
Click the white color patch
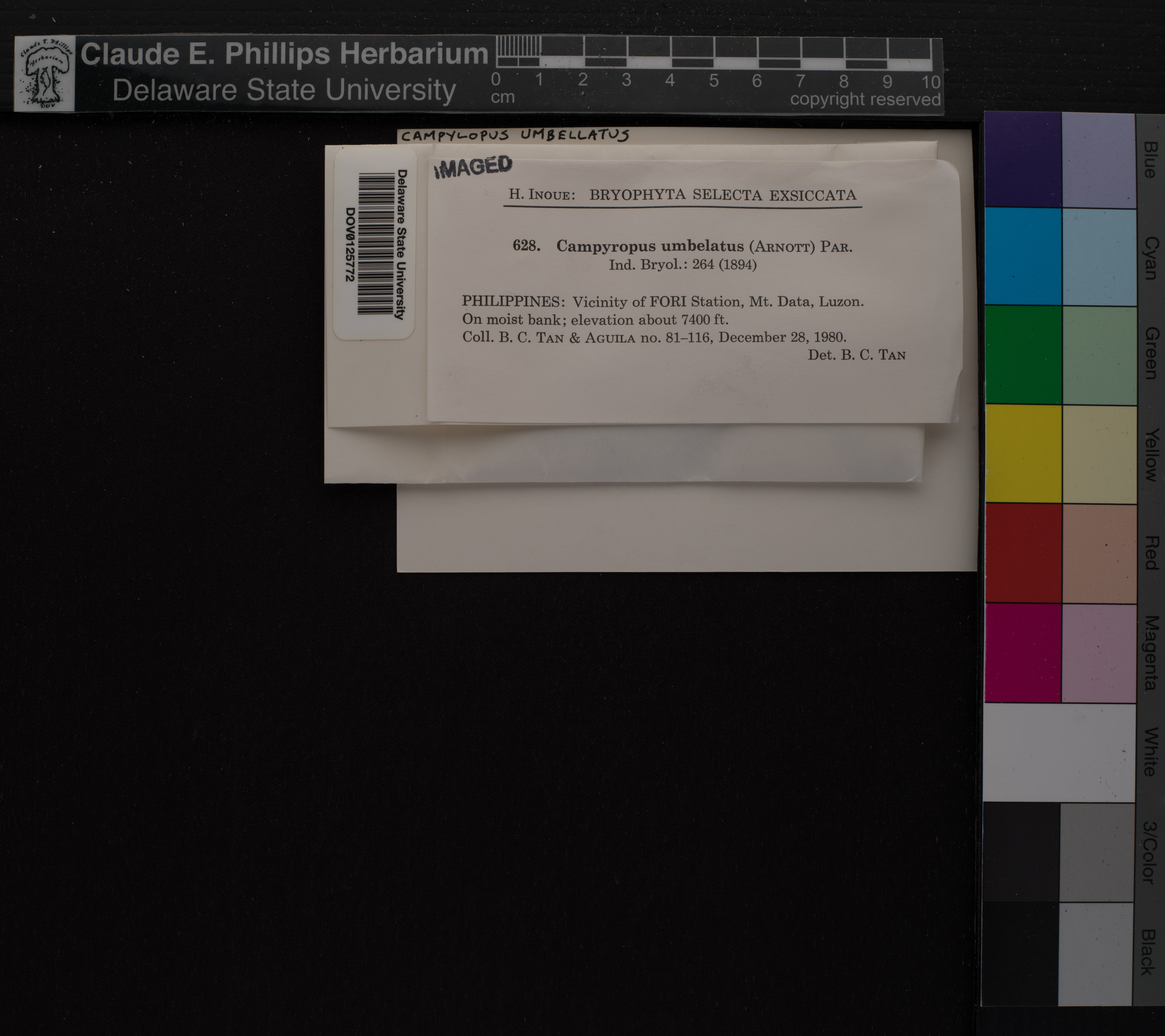click(x=1059, y=752)
